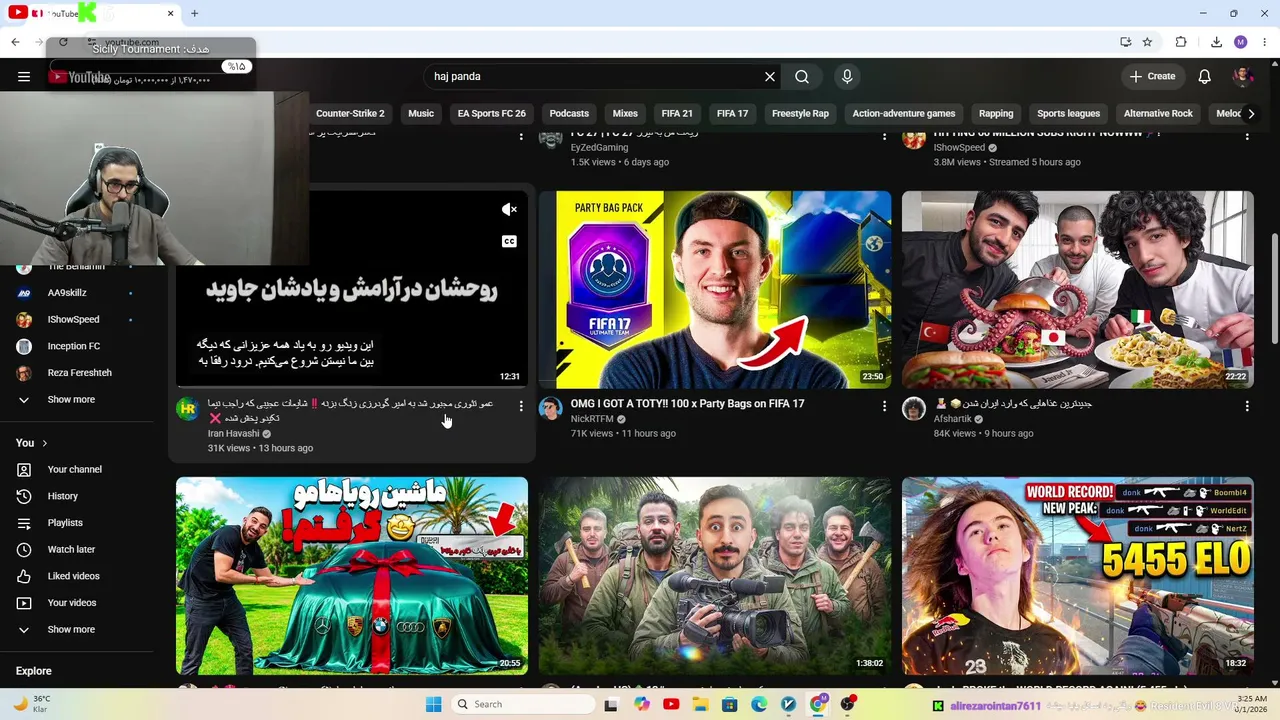Open the You section chevron header
Image resolution: width=1280 pixels, height=720 pixels.
click(x=32, y=443)
